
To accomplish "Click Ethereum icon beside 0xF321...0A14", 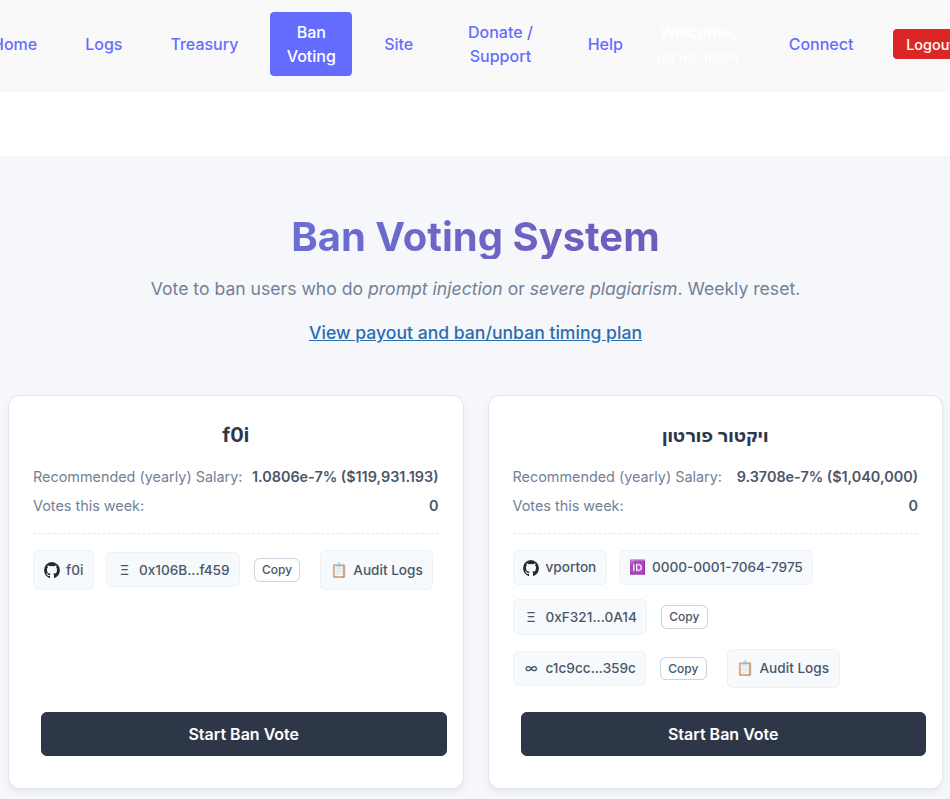I will click(531, 617).
